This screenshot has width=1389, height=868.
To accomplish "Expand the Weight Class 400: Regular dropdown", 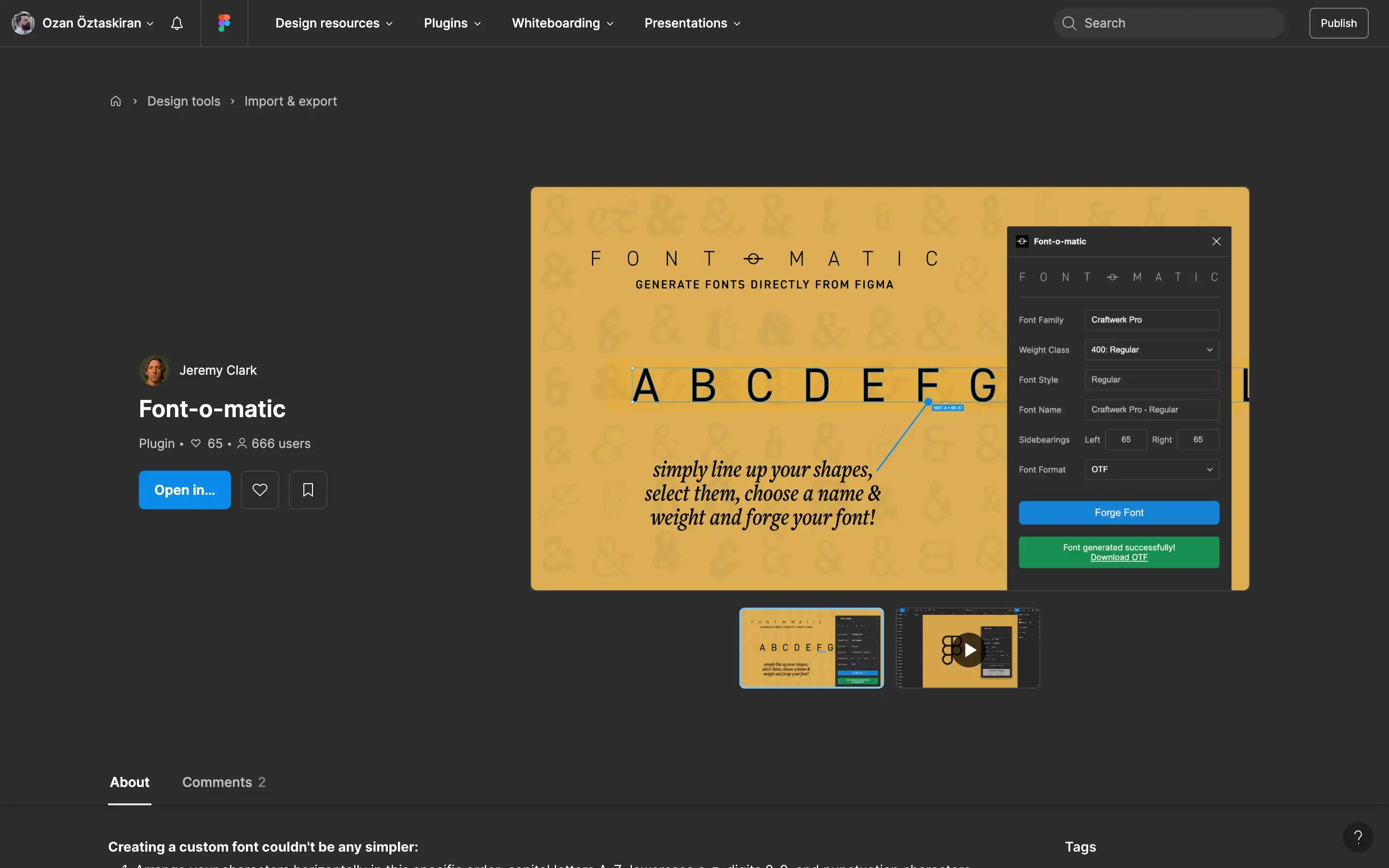I will point(1151,350).
